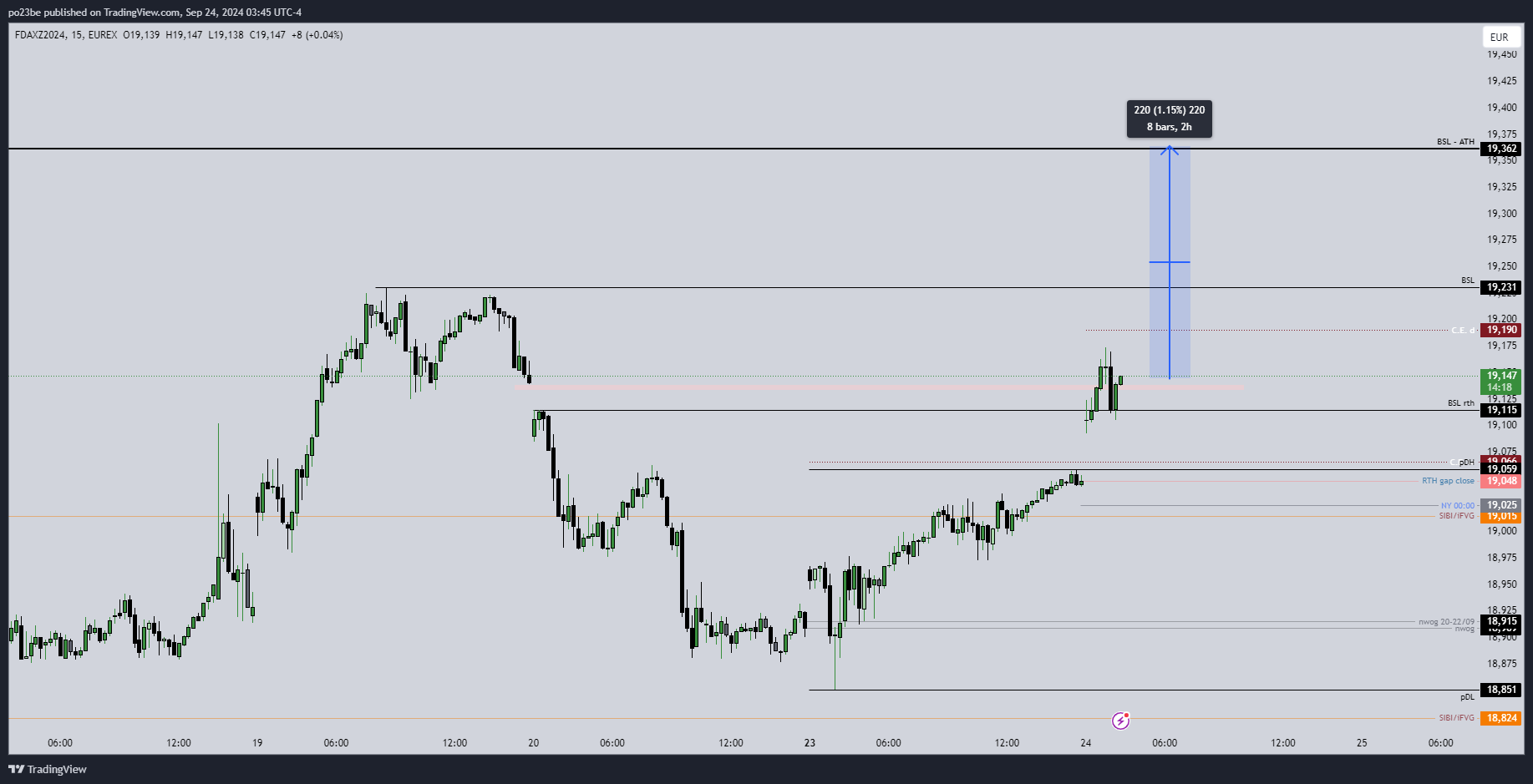Select the 18,851 pDL price label

coord(1501,690)
